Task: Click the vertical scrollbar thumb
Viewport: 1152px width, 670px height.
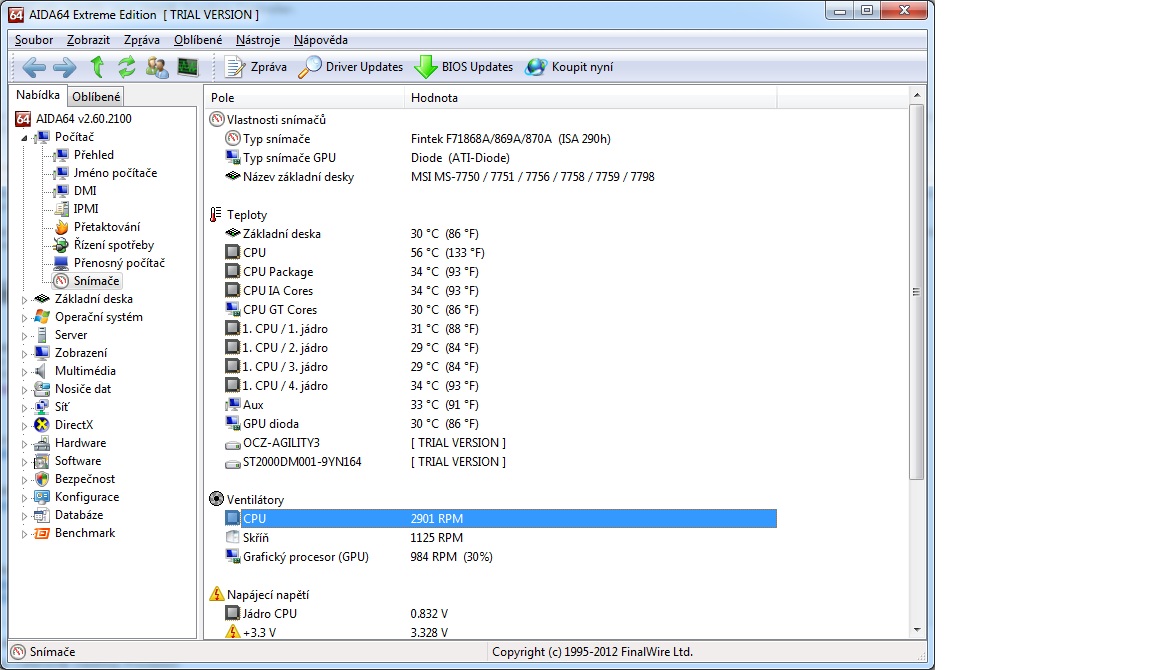Action: (916, 292)
